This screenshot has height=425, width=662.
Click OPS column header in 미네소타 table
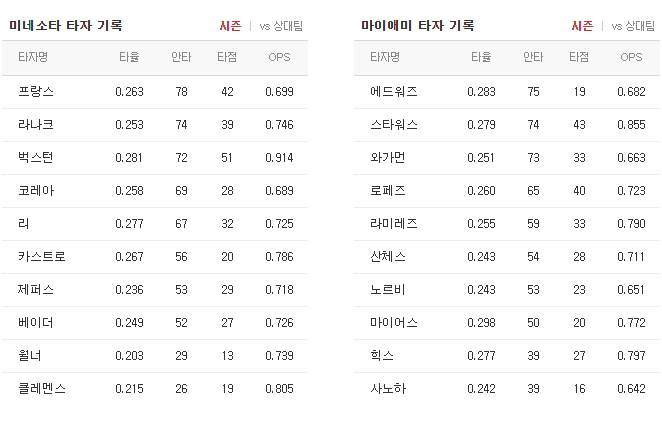click(x=279, y=57)
